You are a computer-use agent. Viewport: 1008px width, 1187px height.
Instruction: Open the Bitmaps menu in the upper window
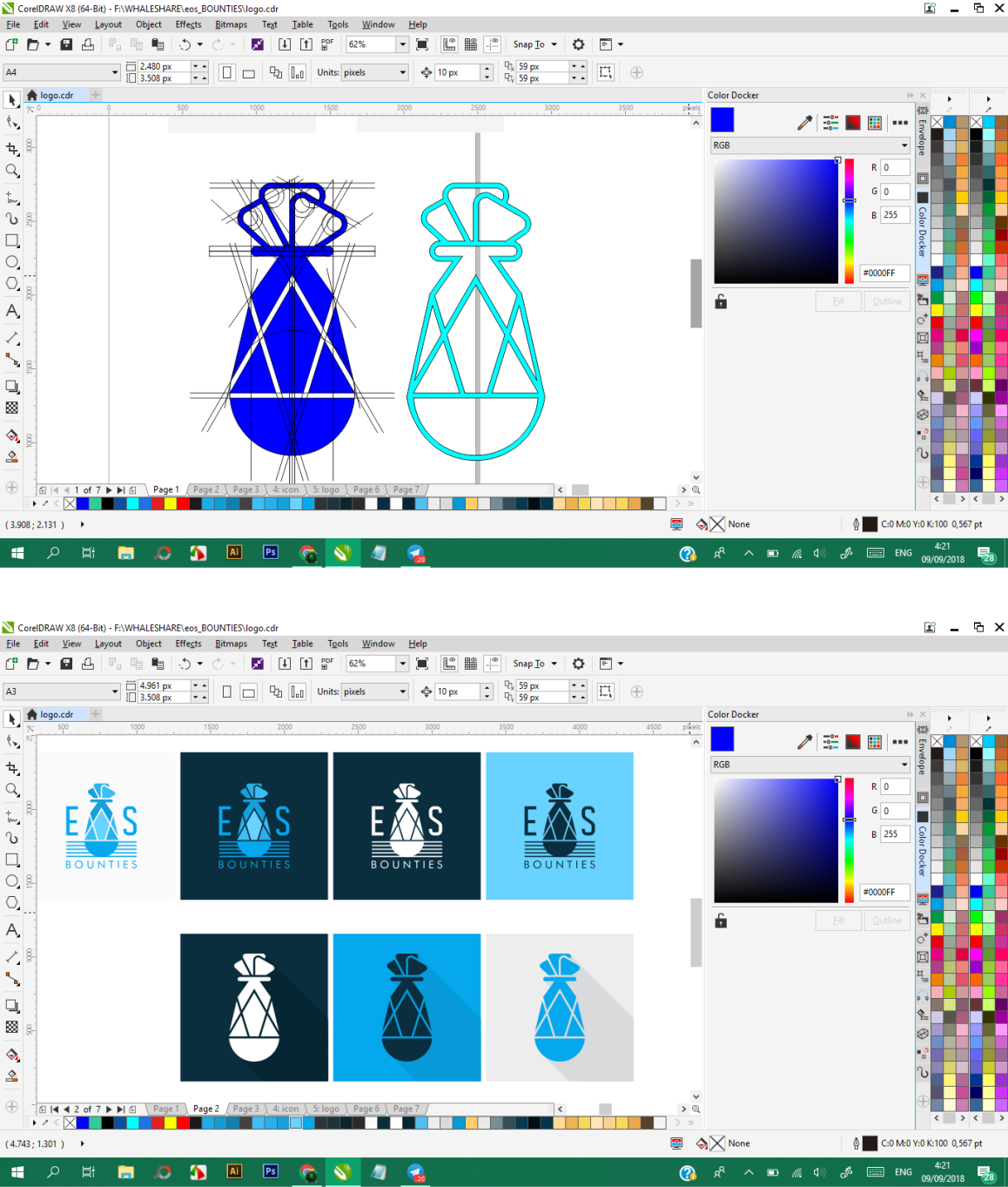click(231, 24)
